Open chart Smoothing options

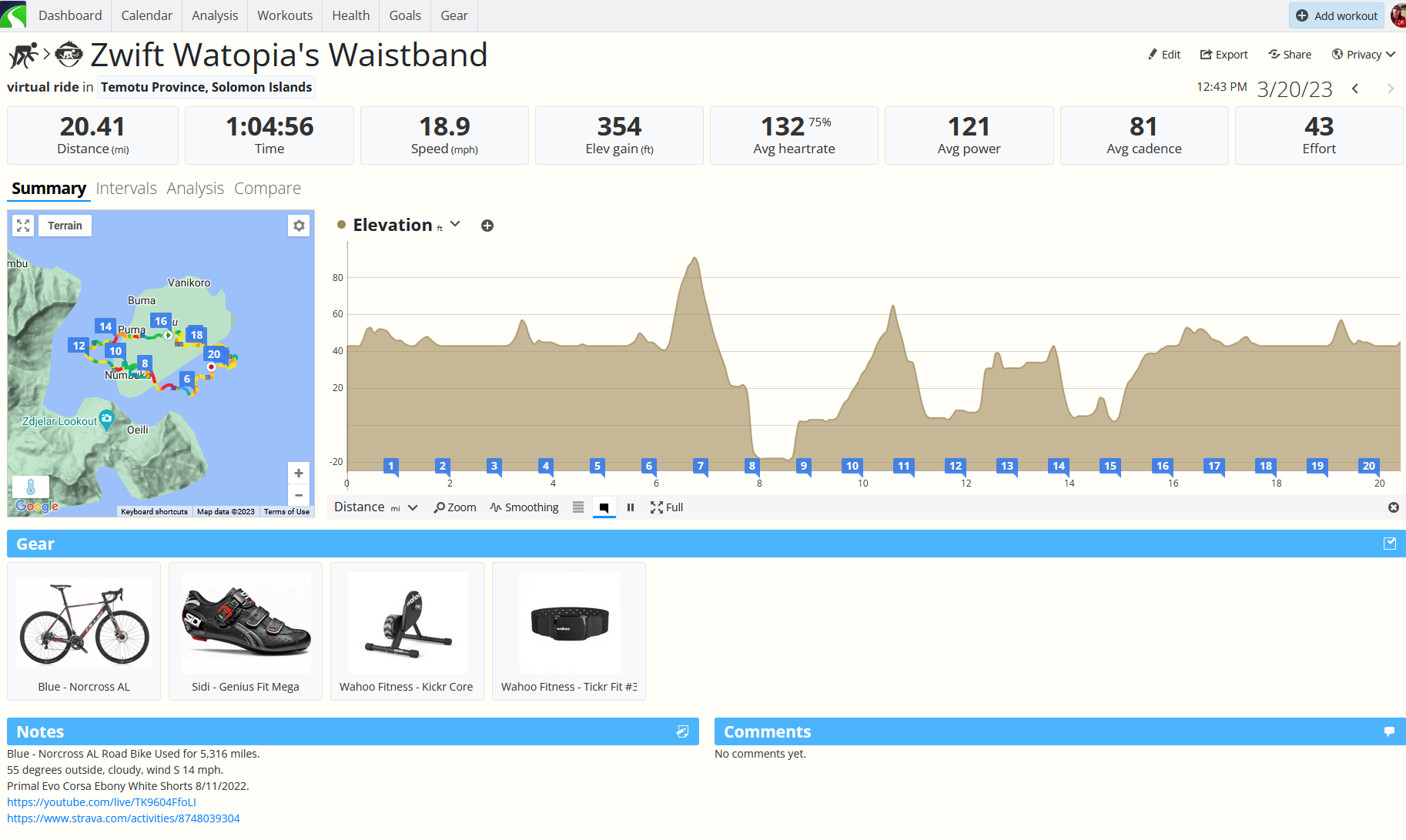pos(524,507)
